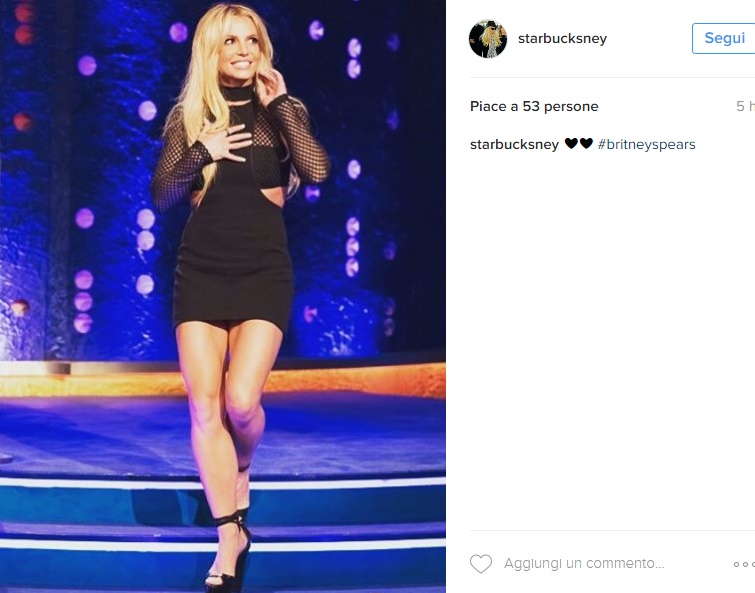Open starbucksney username in the caption

pyautogui.click(x=514, y=144)
